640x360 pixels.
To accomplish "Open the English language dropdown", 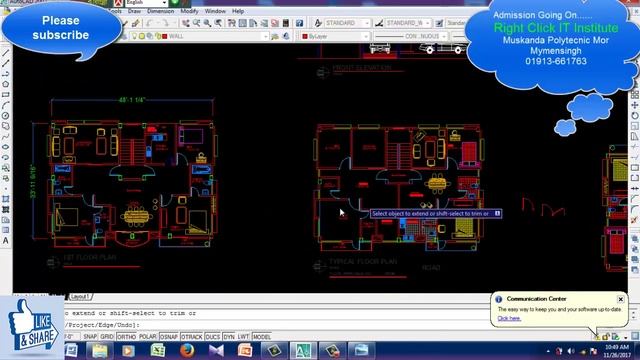I will point(164,2).
